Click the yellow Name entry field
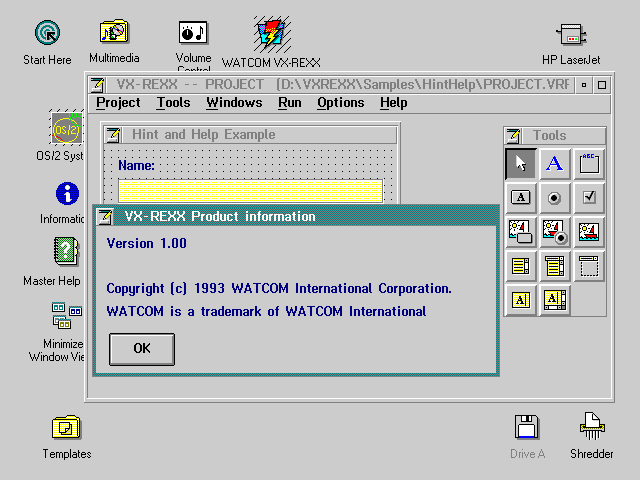The image size is (640, 480). (x=251, y=191)
